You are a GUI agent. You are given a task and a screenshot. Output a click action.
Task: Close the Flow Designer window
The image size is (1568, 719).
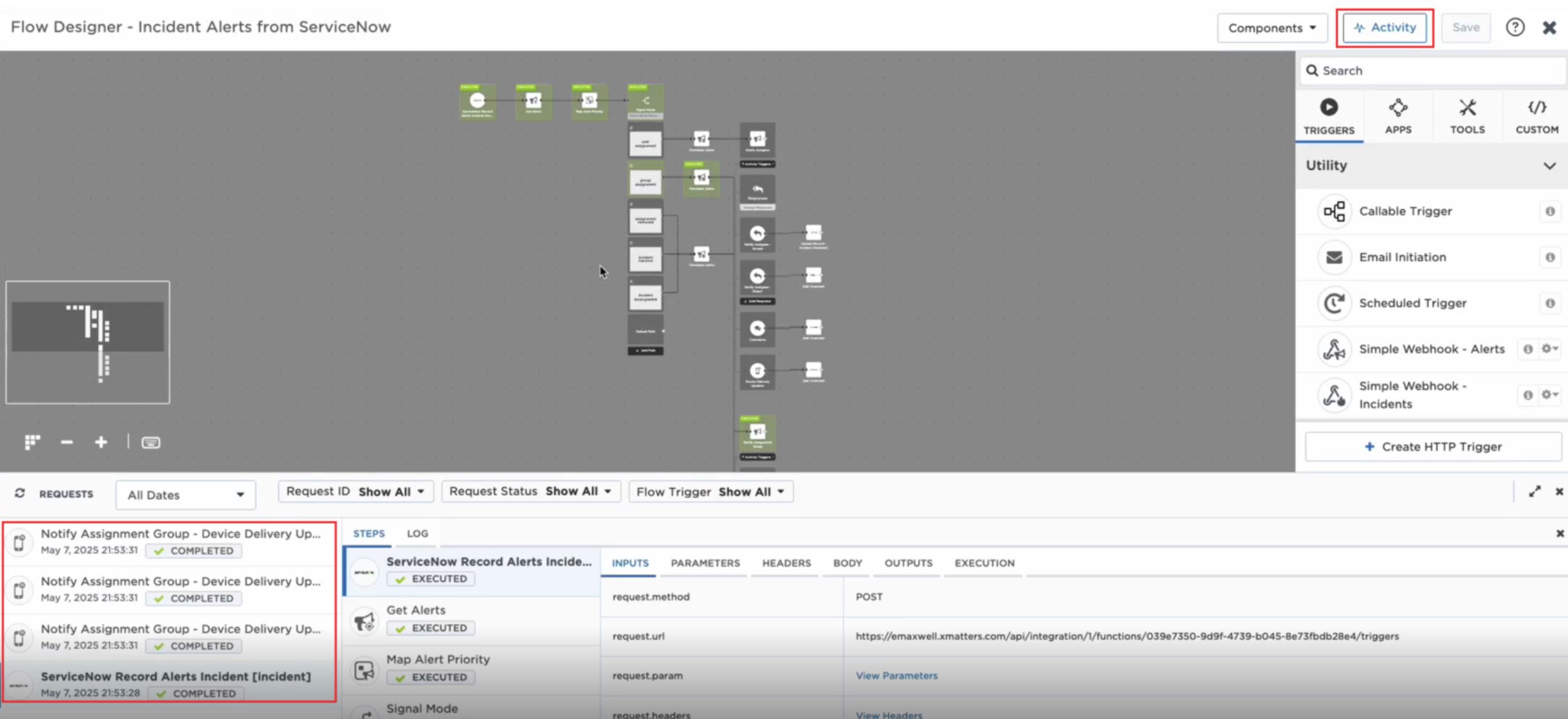[1549, 28]
